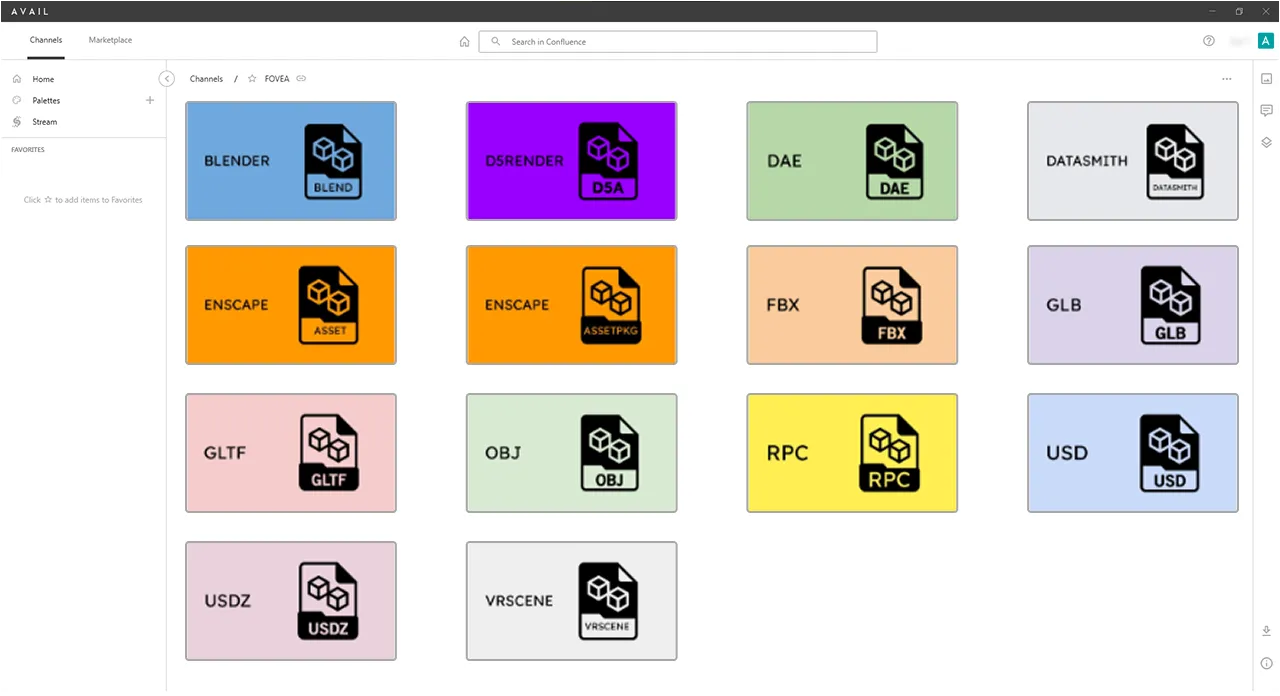
Task: Favorite the FOVEA channel star
Action: (252, 79)
